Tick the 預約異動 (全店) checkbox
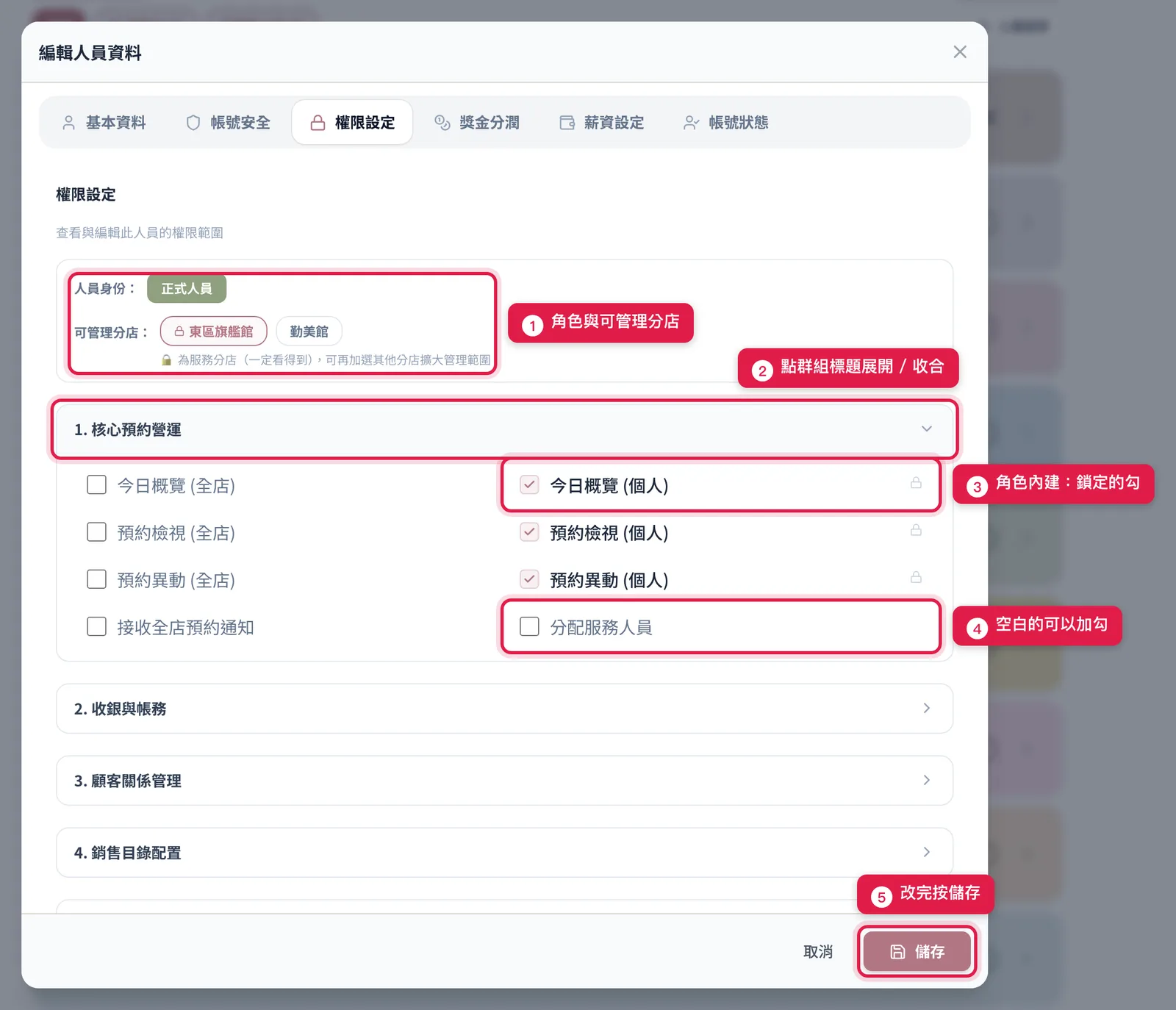Screen dimensions: 1176x1010 tap(97, 579)
